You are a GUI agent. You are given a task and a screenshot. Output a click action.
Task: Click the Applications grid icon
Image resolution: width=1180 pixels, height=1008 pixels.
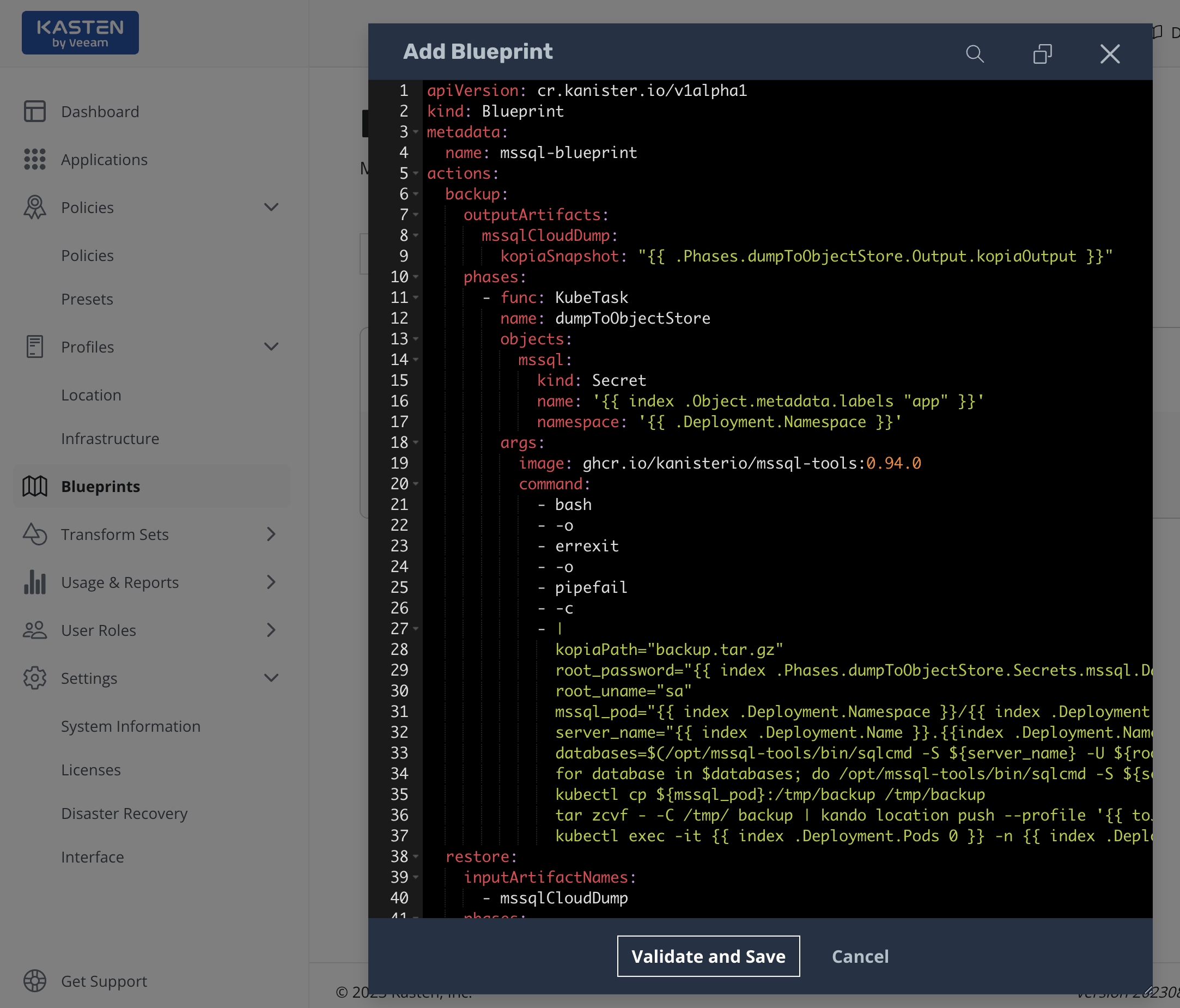click(35, 160)
